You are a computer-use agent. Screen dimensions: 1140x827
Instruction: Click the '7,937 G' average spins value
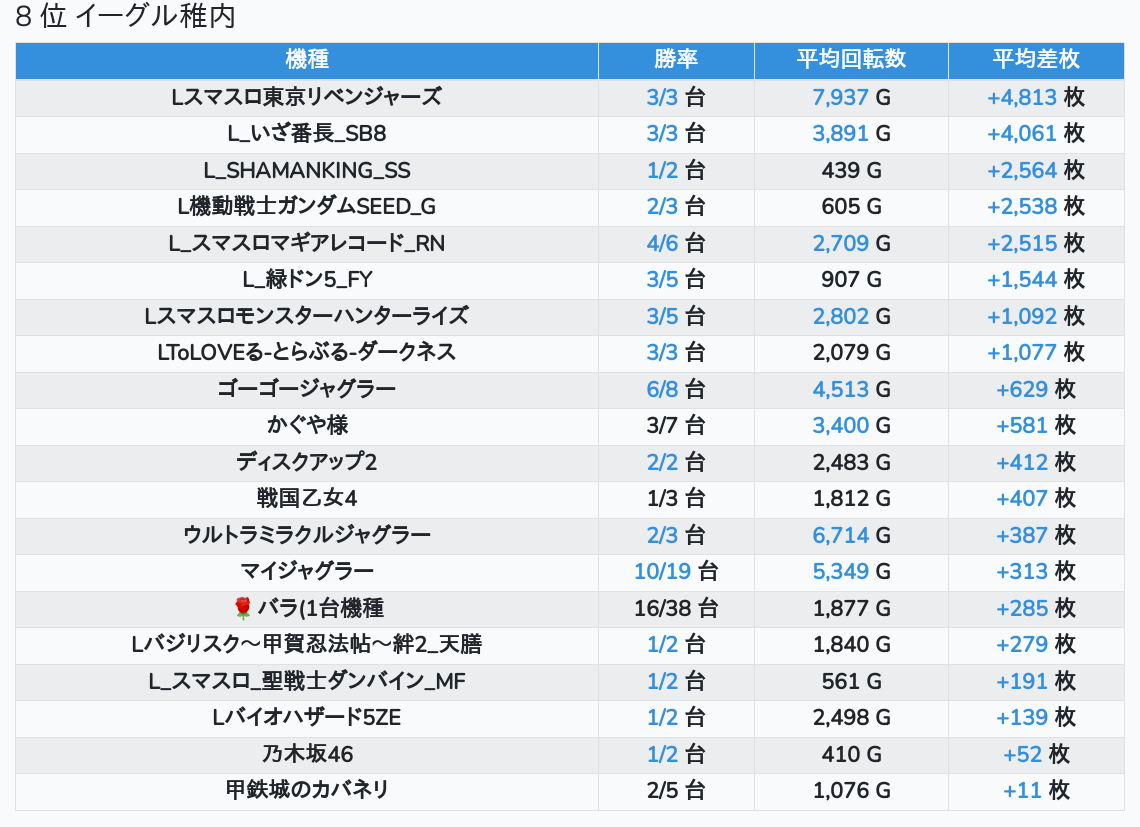pyautogui.click(x=851, y=97)
